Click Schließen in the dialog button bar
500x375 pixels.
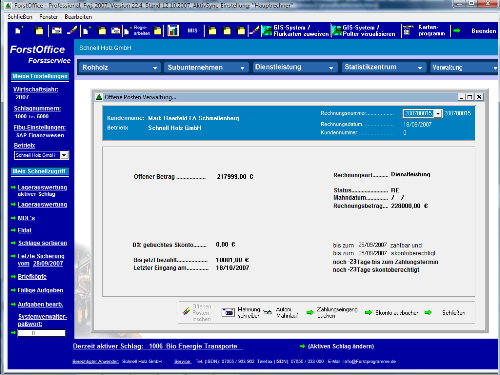453,313
